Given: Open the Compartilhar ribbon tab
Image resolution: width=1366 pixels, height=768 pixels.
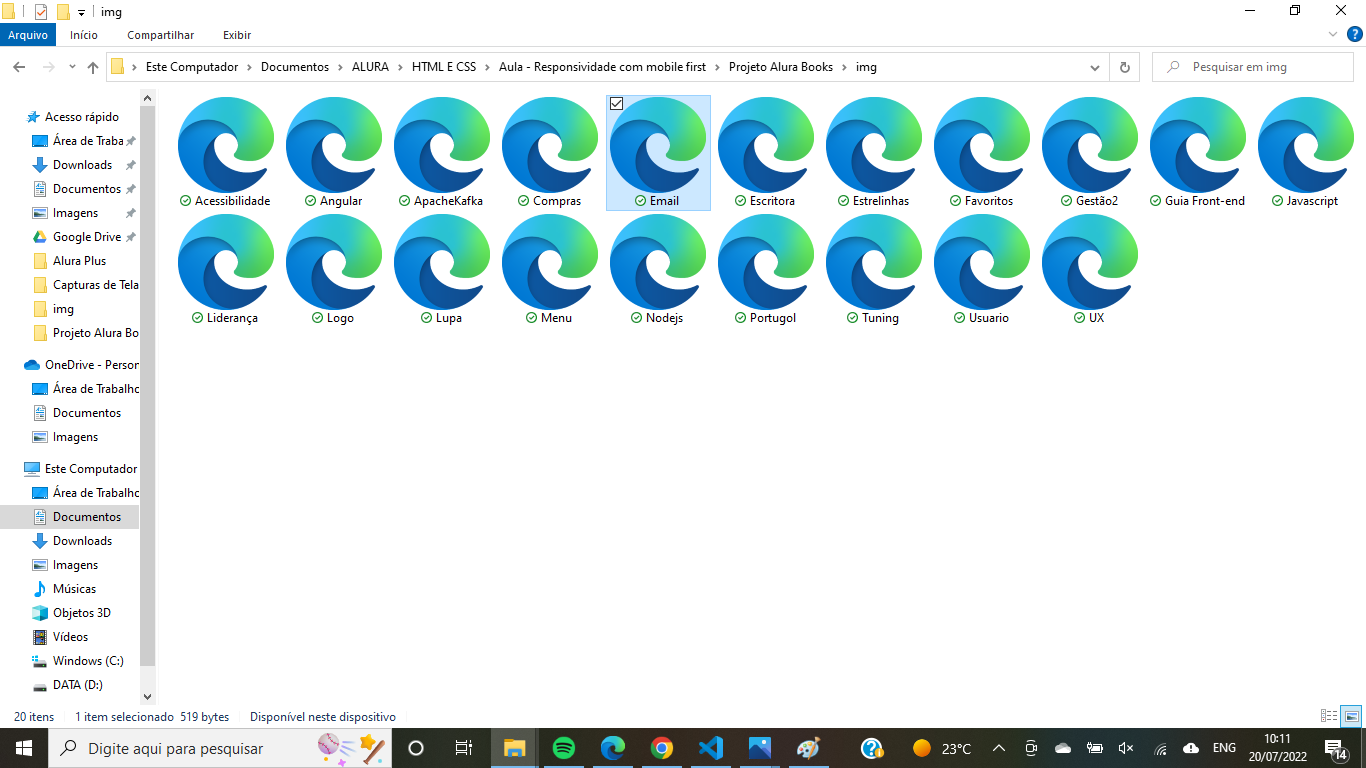Looking at the screenshot, I should point(161,35).
